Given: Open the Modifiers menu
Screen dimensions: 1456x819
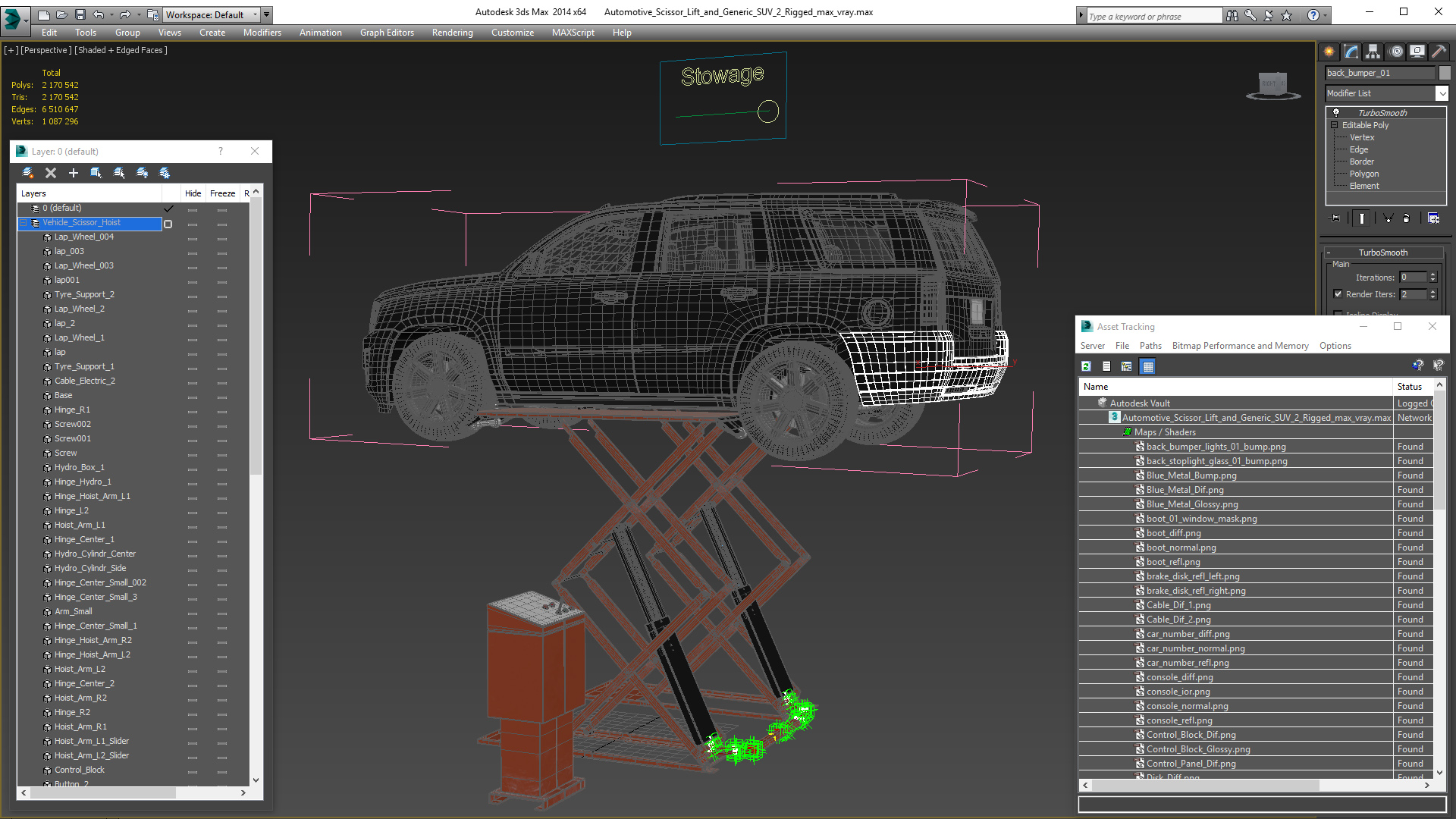Looking at the screenshot, I should pyautogui.click(x=262, y=33).
